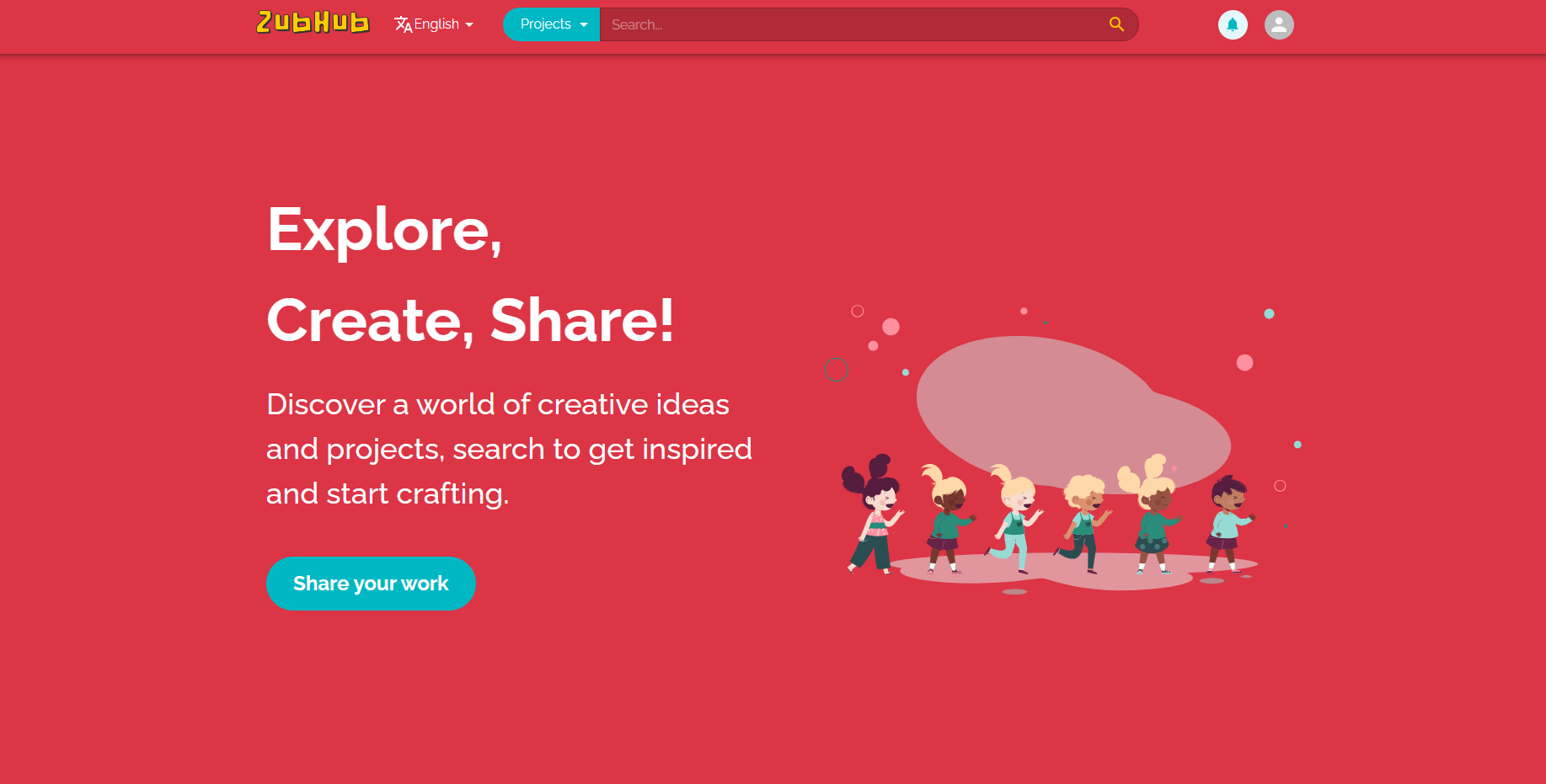Click the Search input field

tap(851, 24)
